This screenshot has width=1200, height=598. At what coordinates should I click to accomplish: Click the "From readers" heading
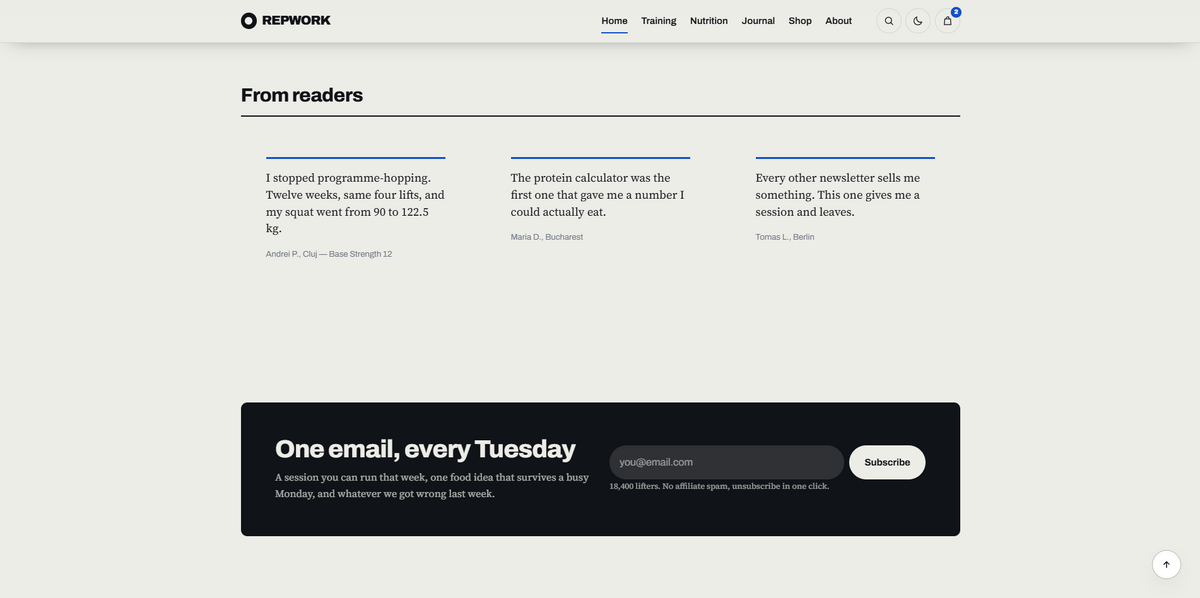[x=302, y=95]
